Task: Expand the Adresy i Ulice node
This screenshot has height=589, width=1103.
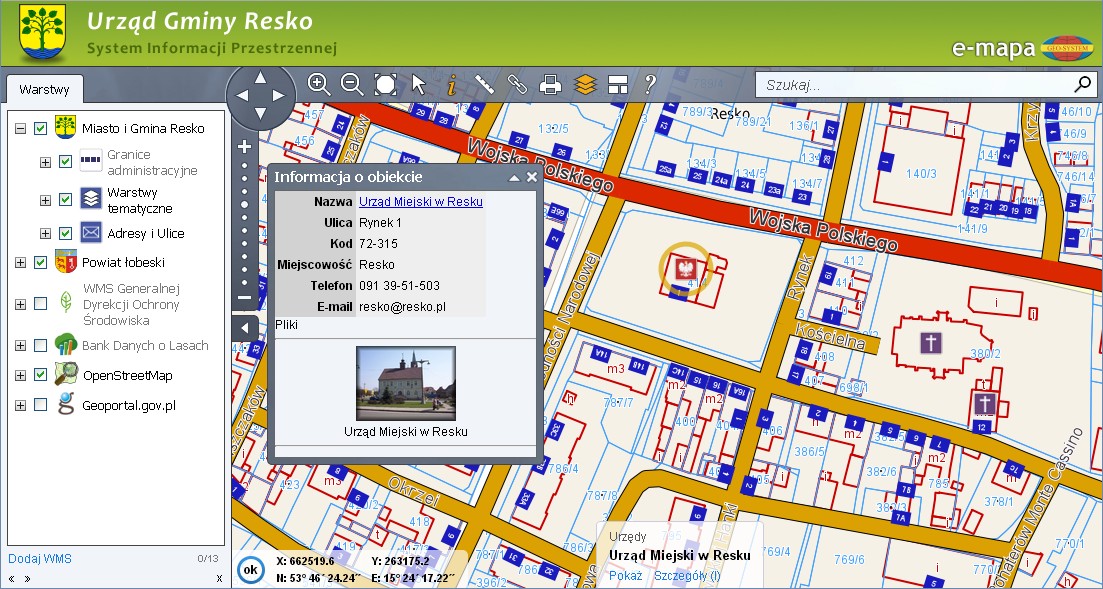Action: click(x=45, y=233)
